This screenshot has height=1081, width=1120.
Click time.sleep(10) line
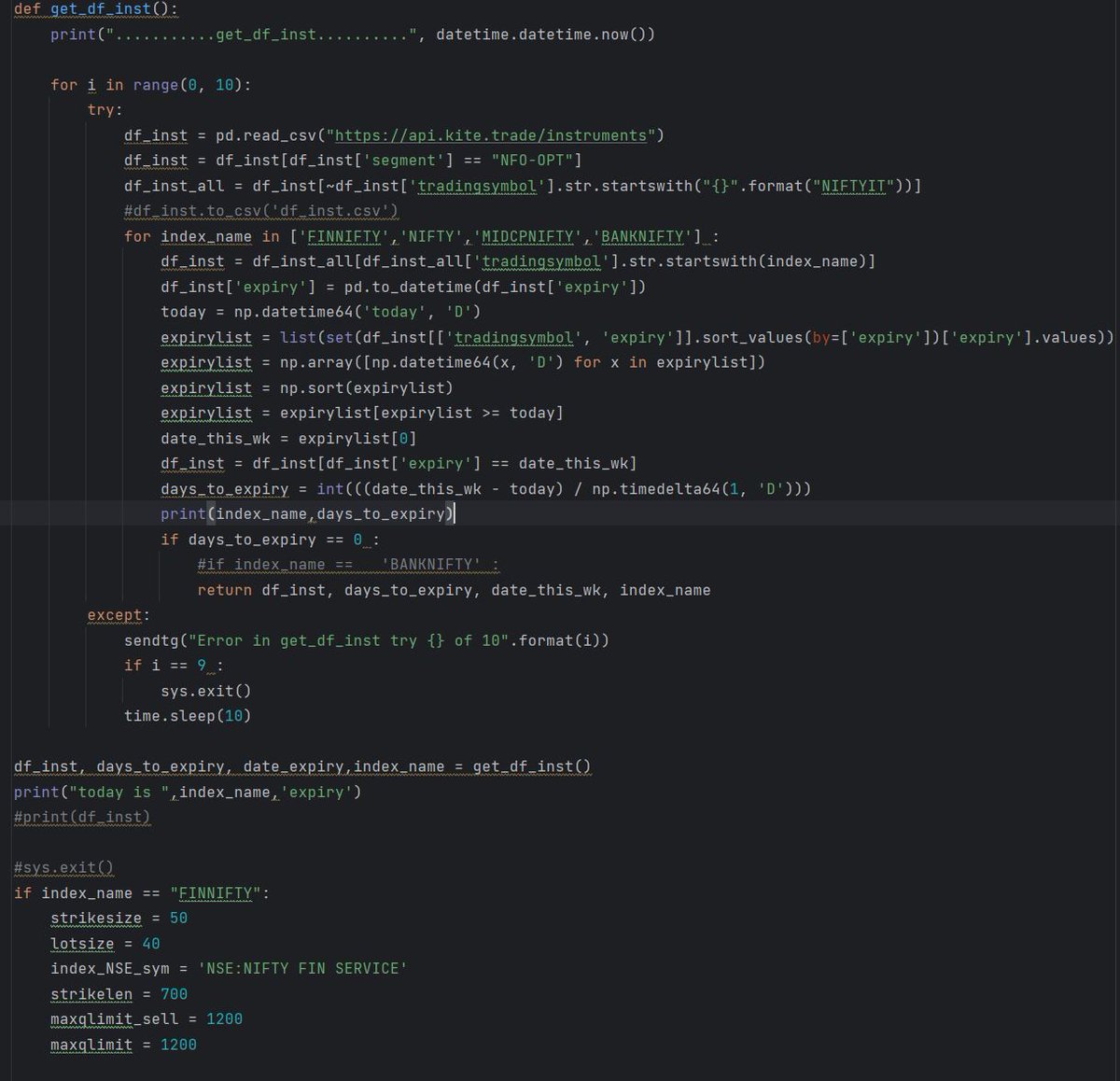[188, 716]
